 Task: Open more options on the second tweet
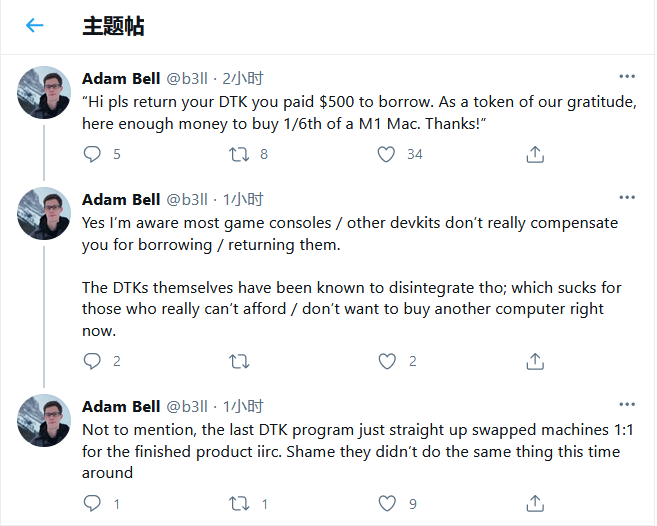pyautogui.click(x=627, y=198)
